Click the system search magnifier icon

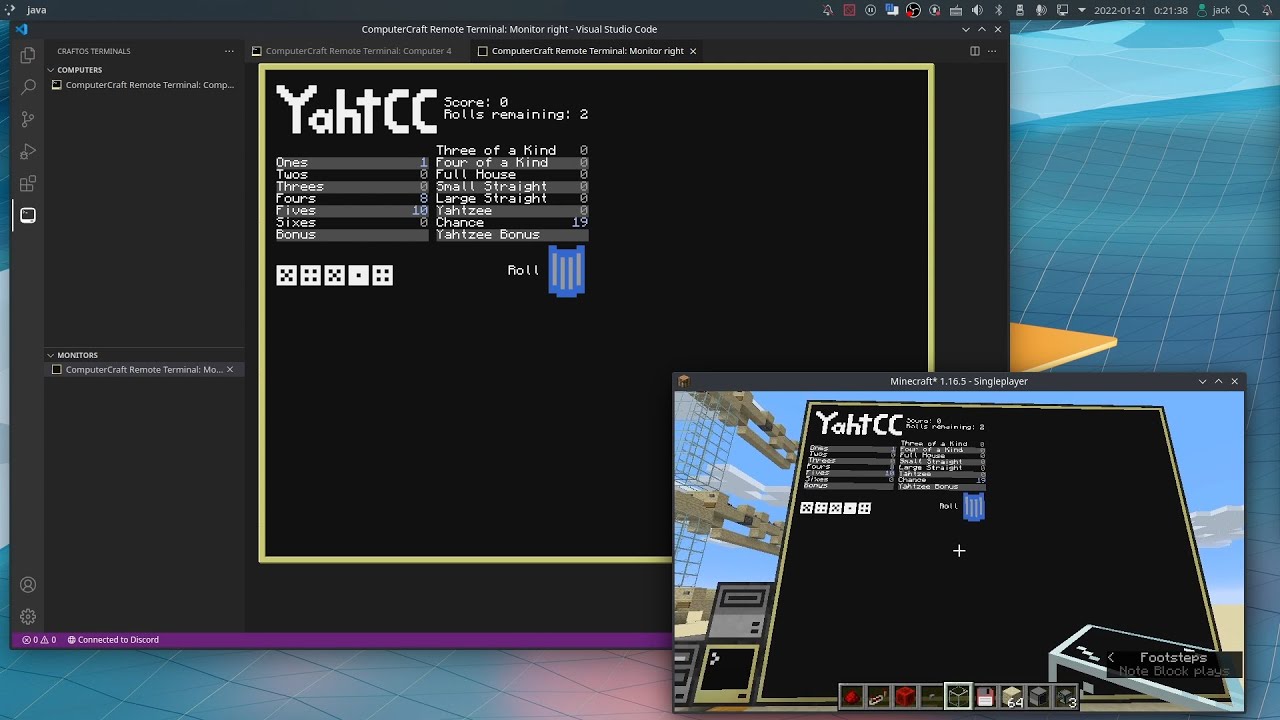[x=1244, y=10]
